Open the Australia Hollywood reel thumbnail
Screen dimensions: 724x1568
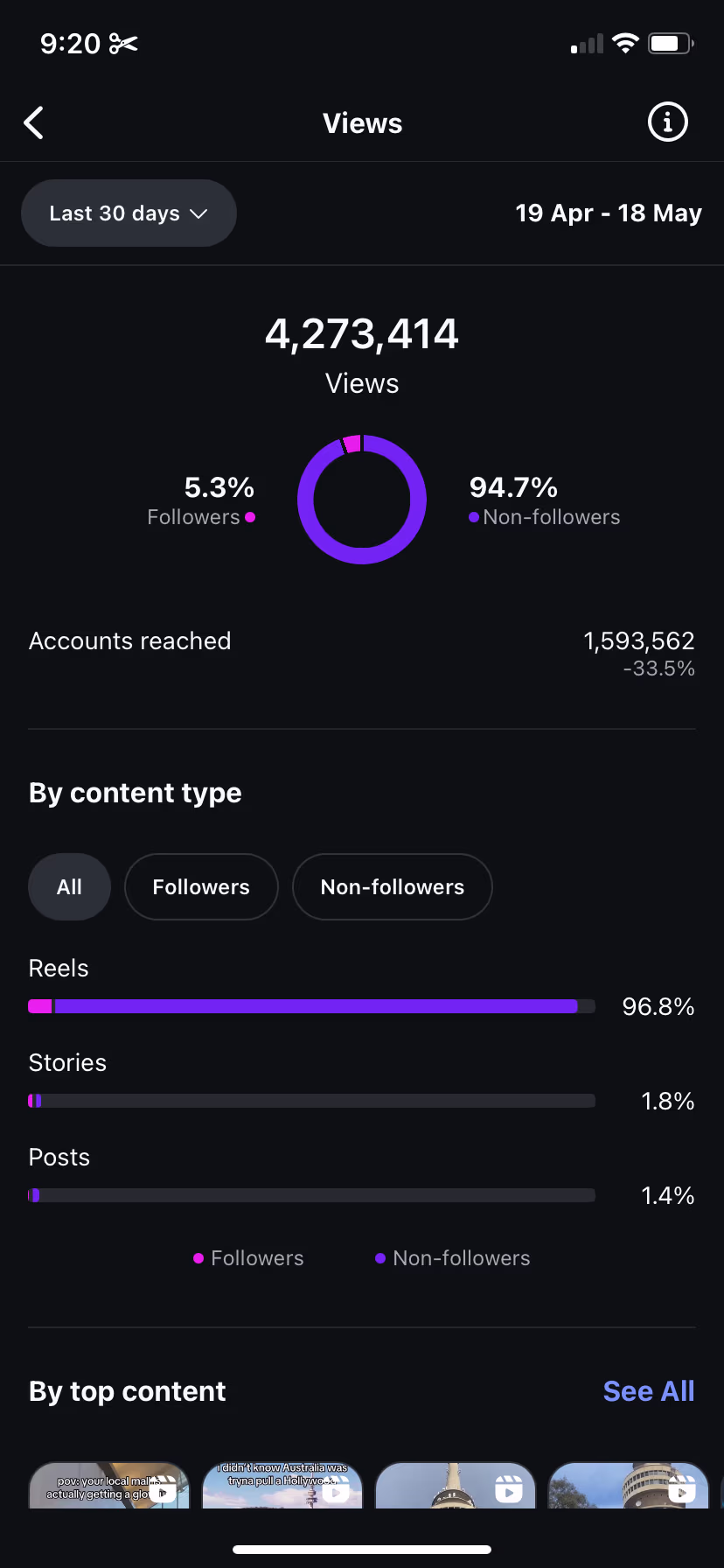282,1486
